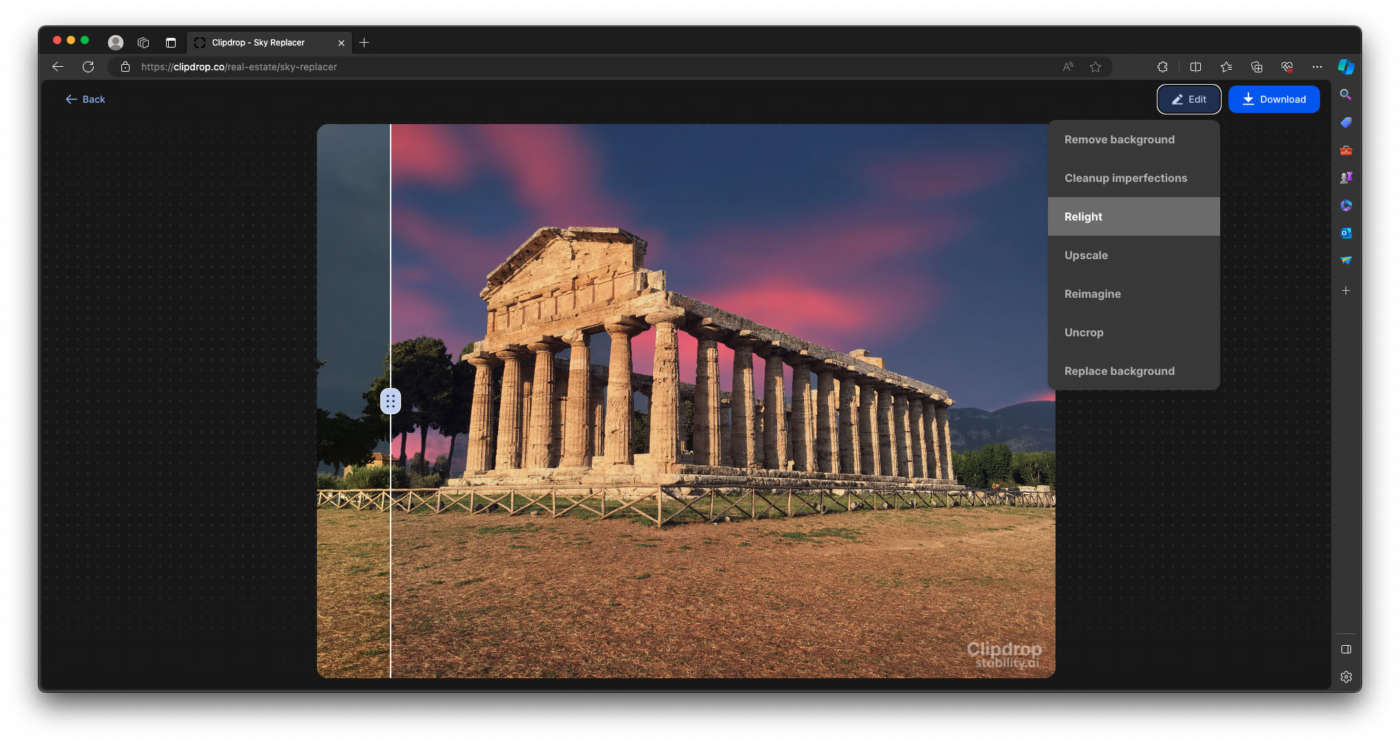Open the browser more options ellipsis menu
The height and width of the screenshot is (743, 1400).
(1317, 67)
